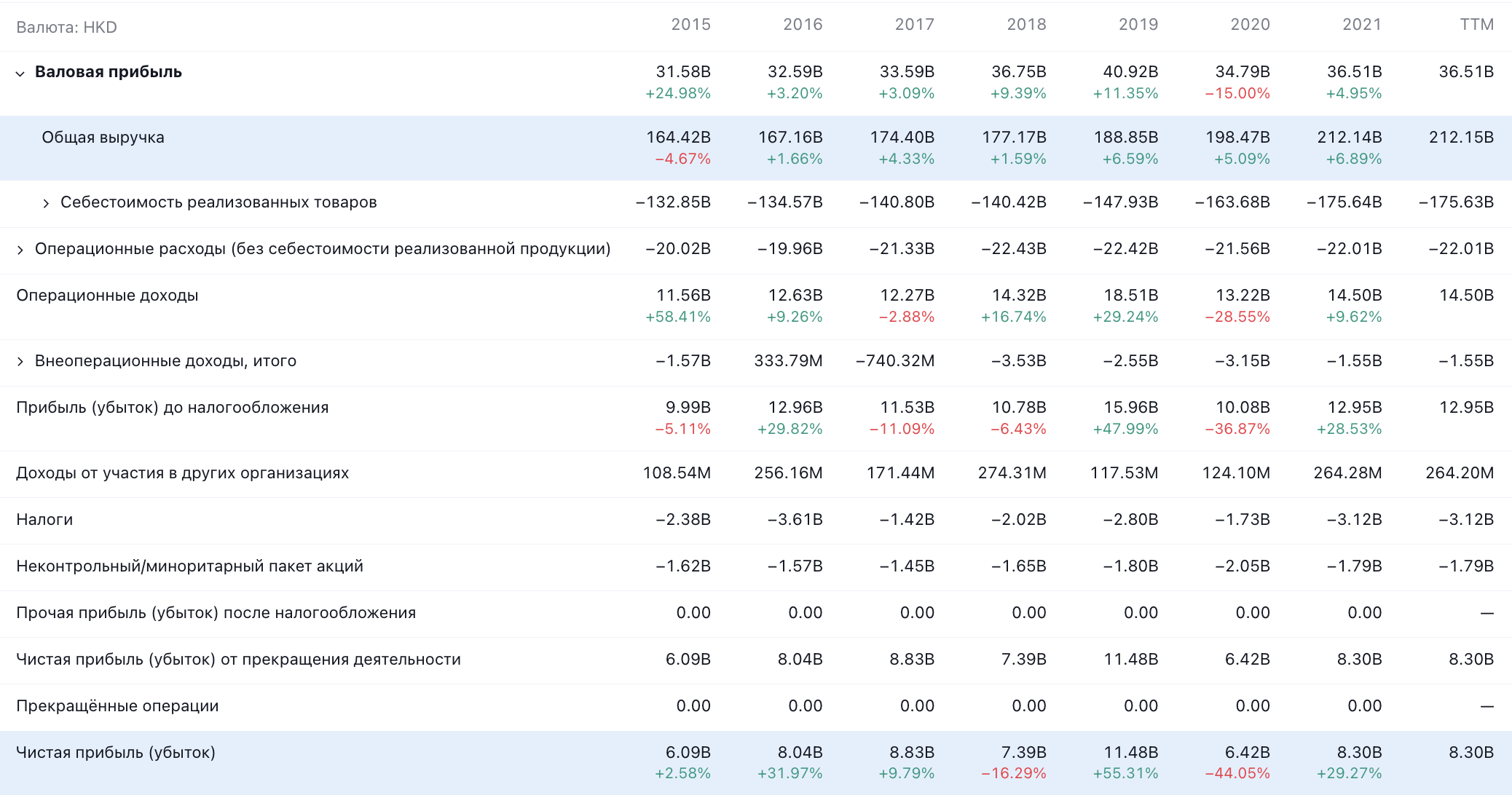1512x795 pixels.
Task: Click the −15.00% gross profit change
Action: click(1237, 94)
